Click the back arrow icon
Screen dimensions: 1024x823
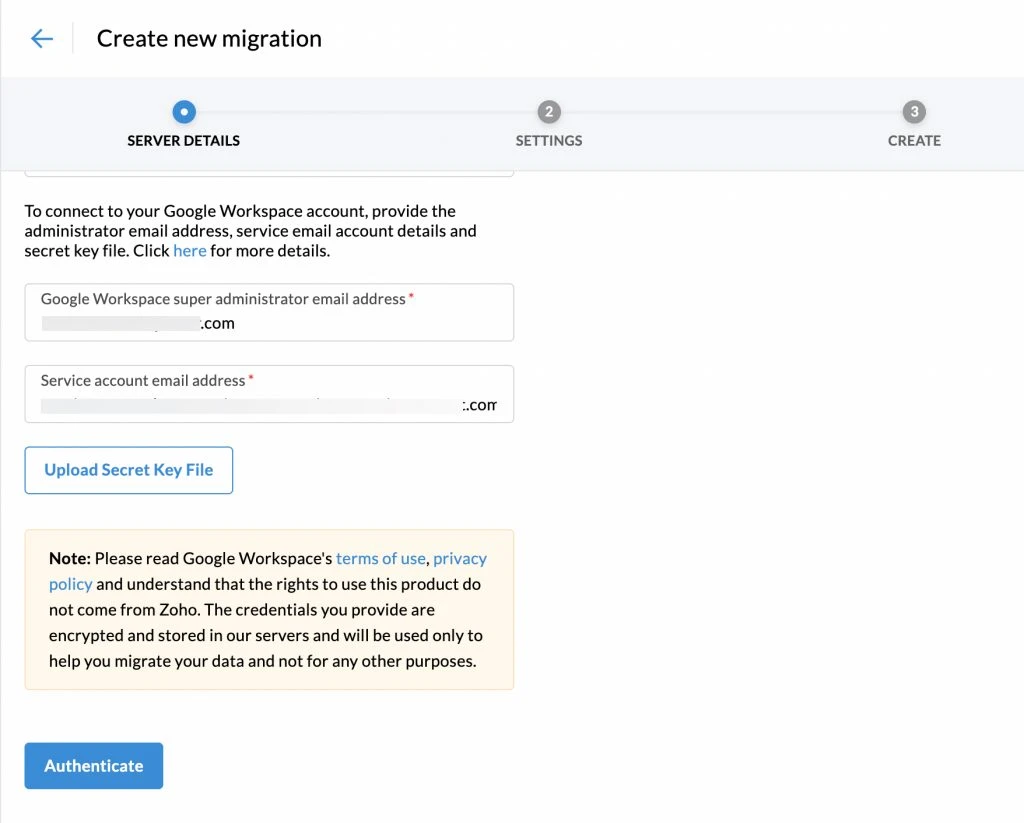tap(41, 39)
